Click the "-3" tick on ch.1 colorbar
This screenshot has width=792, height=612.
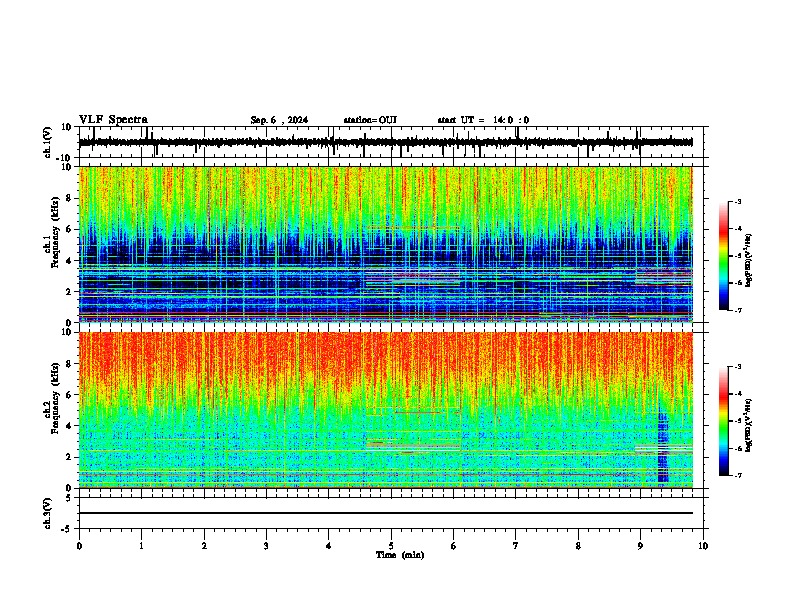[737, 201]
